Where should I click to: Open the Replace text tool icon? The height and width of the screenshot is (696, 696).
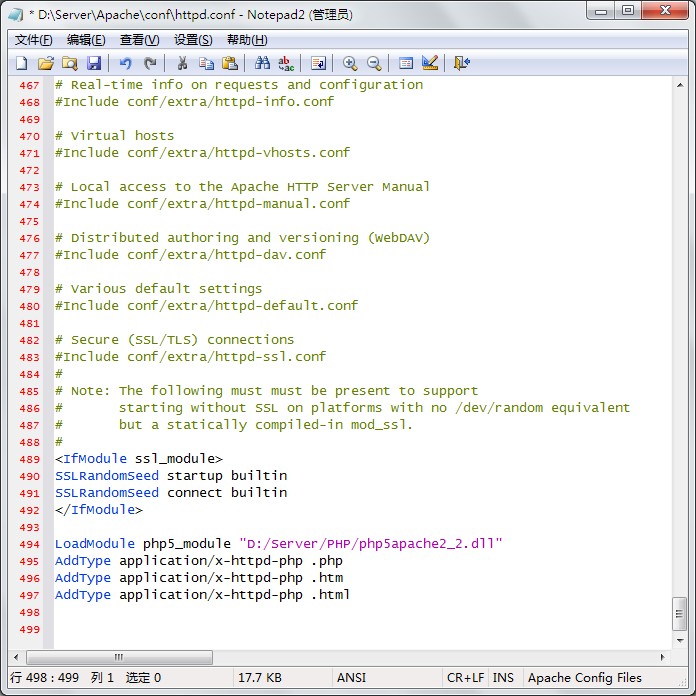tap(286, 63)
